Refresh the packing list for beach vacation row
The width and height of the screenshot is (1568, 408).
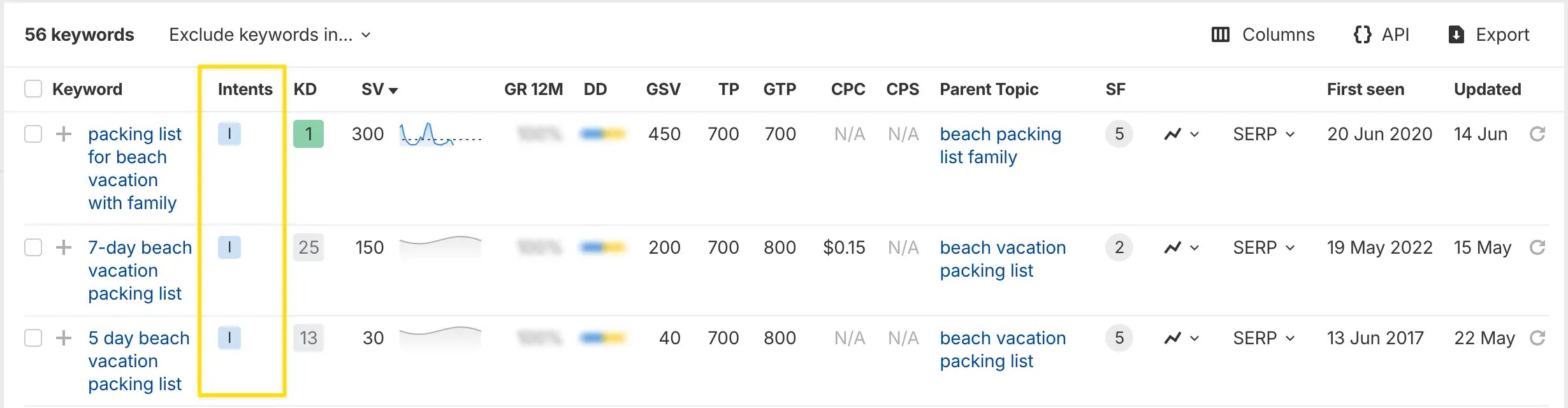pyautogui.click(x=1537, y=134)
